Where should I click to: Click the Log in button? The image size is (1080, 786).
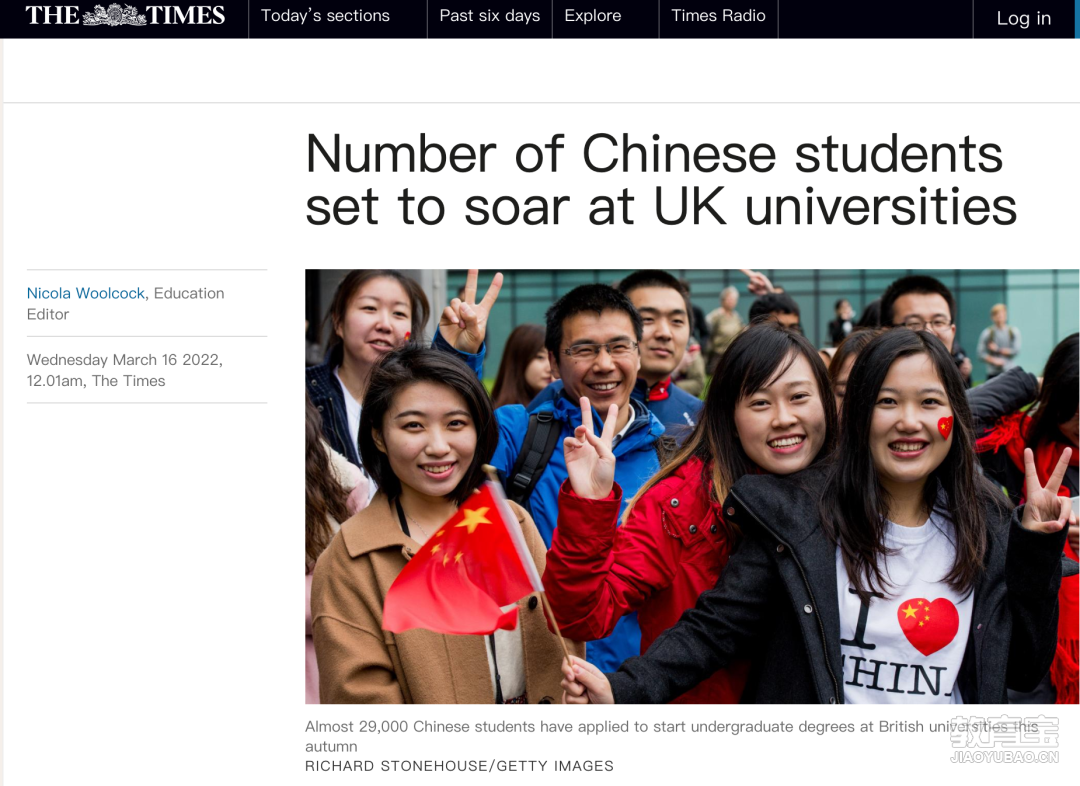tap(1024, 19)
